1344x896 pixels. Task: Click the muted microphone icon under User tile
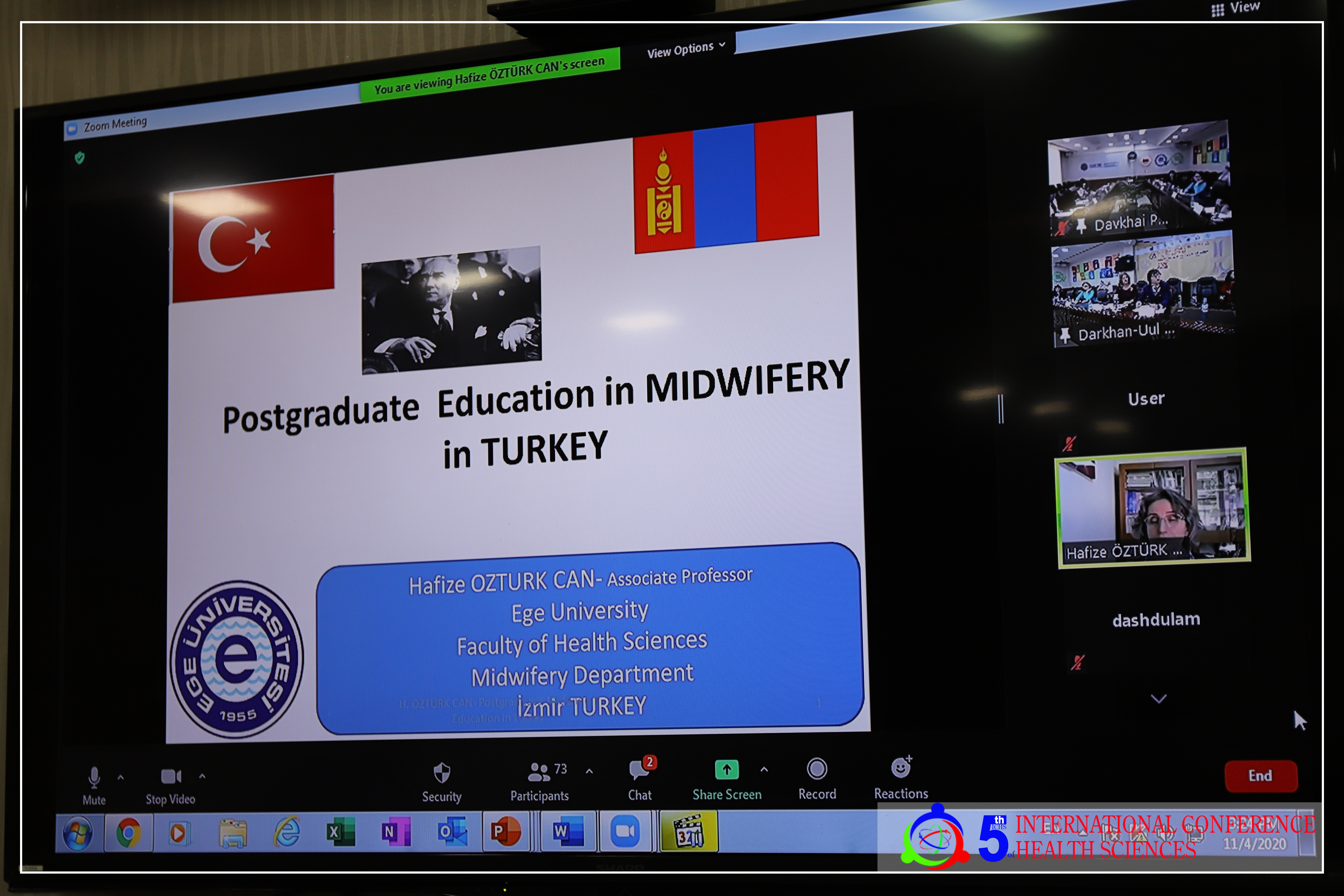tap(1069, 444)
